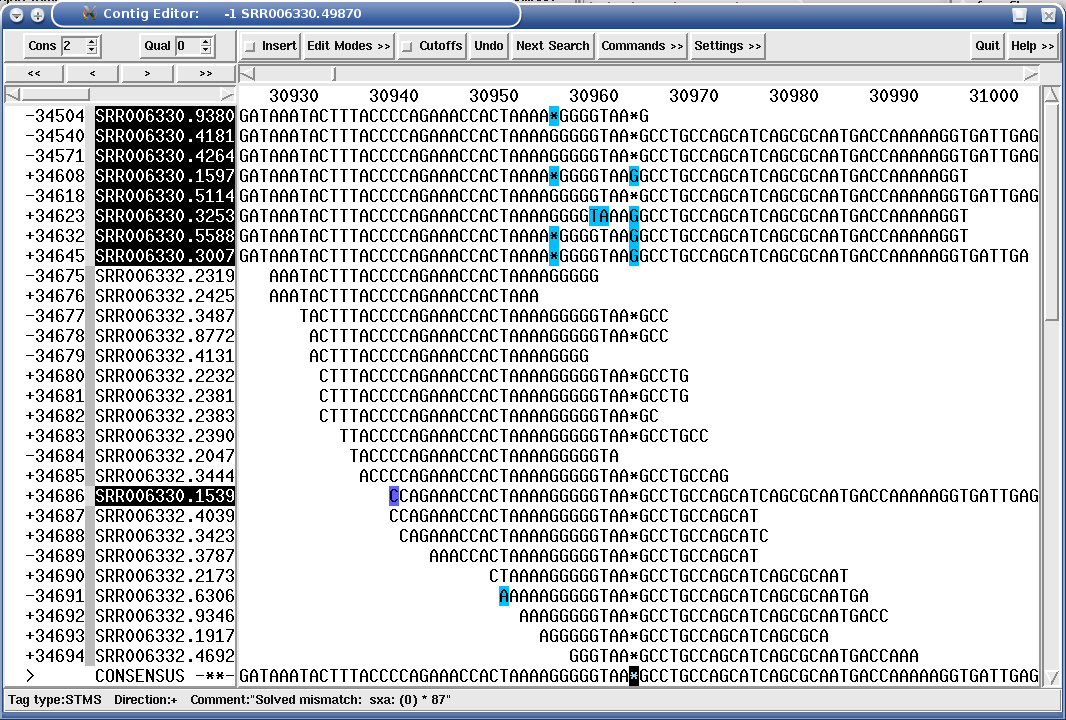Click the Next Search button
Viewport: 1066px width, 720px height.
[553, 46]
